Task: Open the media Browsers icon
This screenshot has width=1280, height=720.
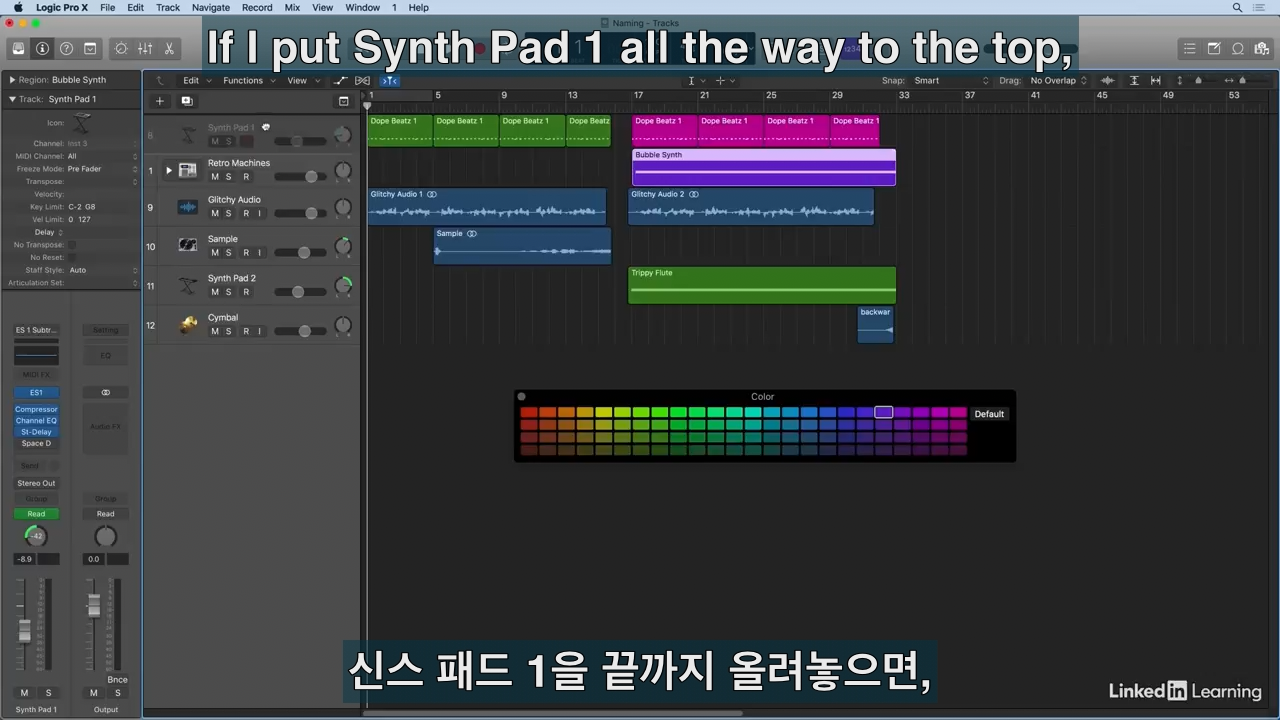Action: click(x=1262, y=48)
